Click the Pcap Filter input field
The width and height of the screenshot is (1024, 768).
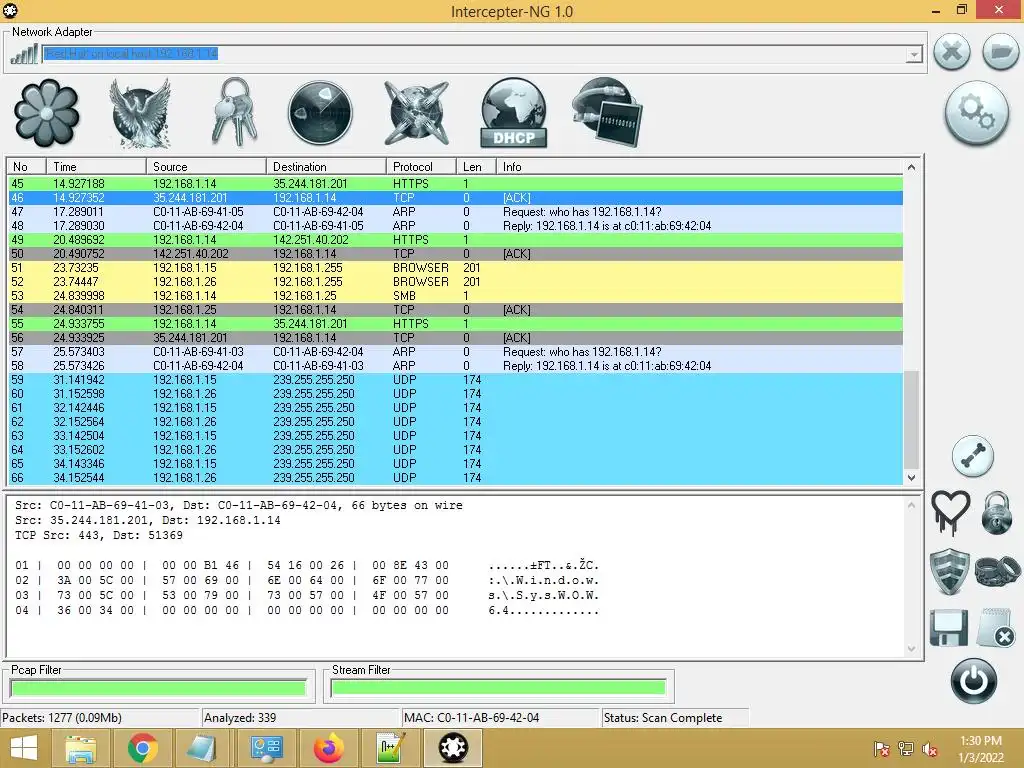[x=158, y=688]
